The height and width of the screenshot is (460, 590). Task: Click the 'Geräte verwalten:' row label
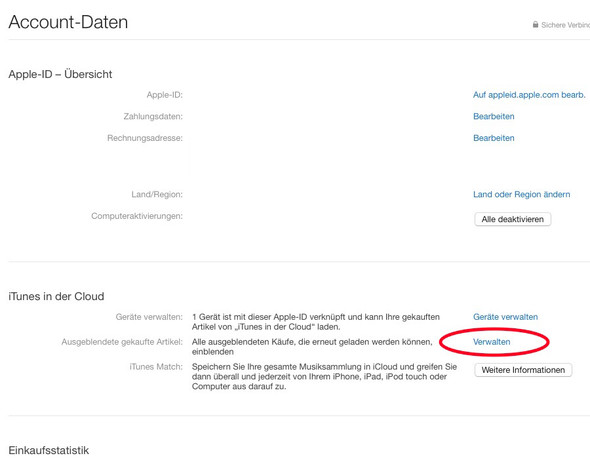[x=149, y=317]
